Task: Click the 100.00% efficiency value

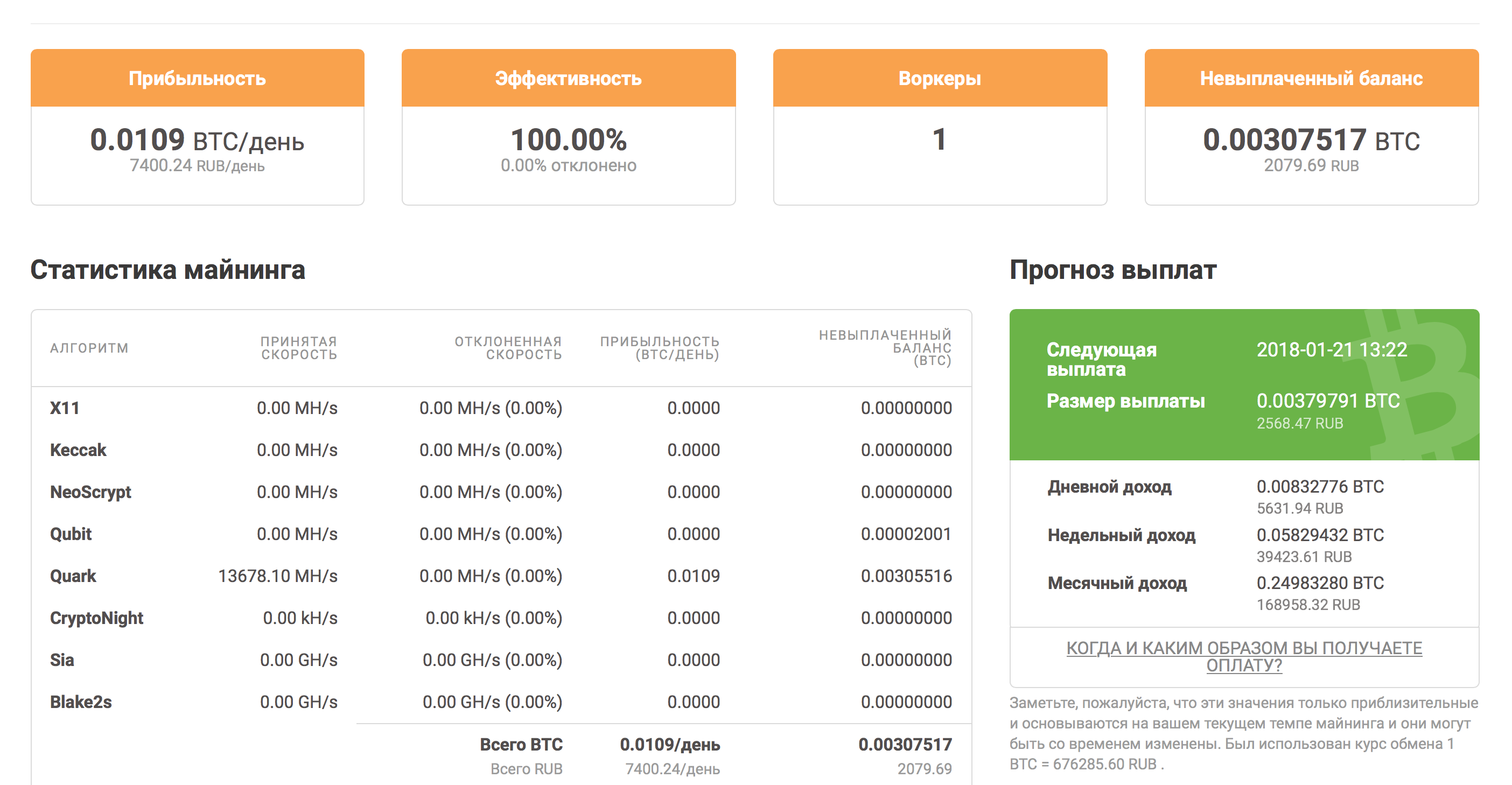Action: 568,140
